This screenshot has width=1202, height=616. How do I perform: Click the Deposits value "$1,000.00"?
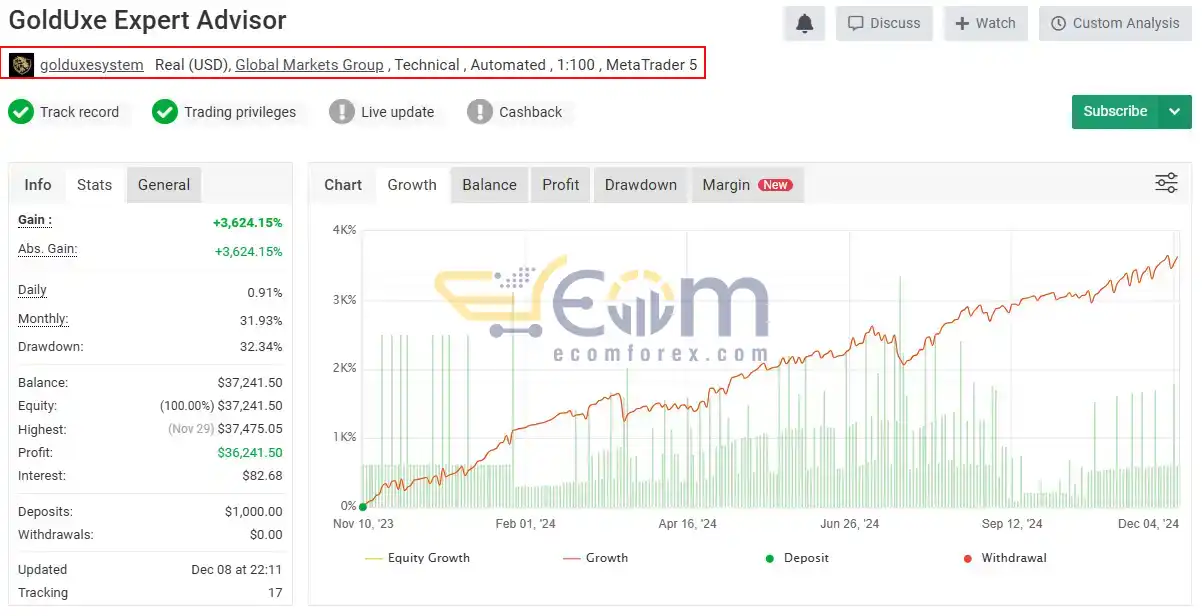254,512
